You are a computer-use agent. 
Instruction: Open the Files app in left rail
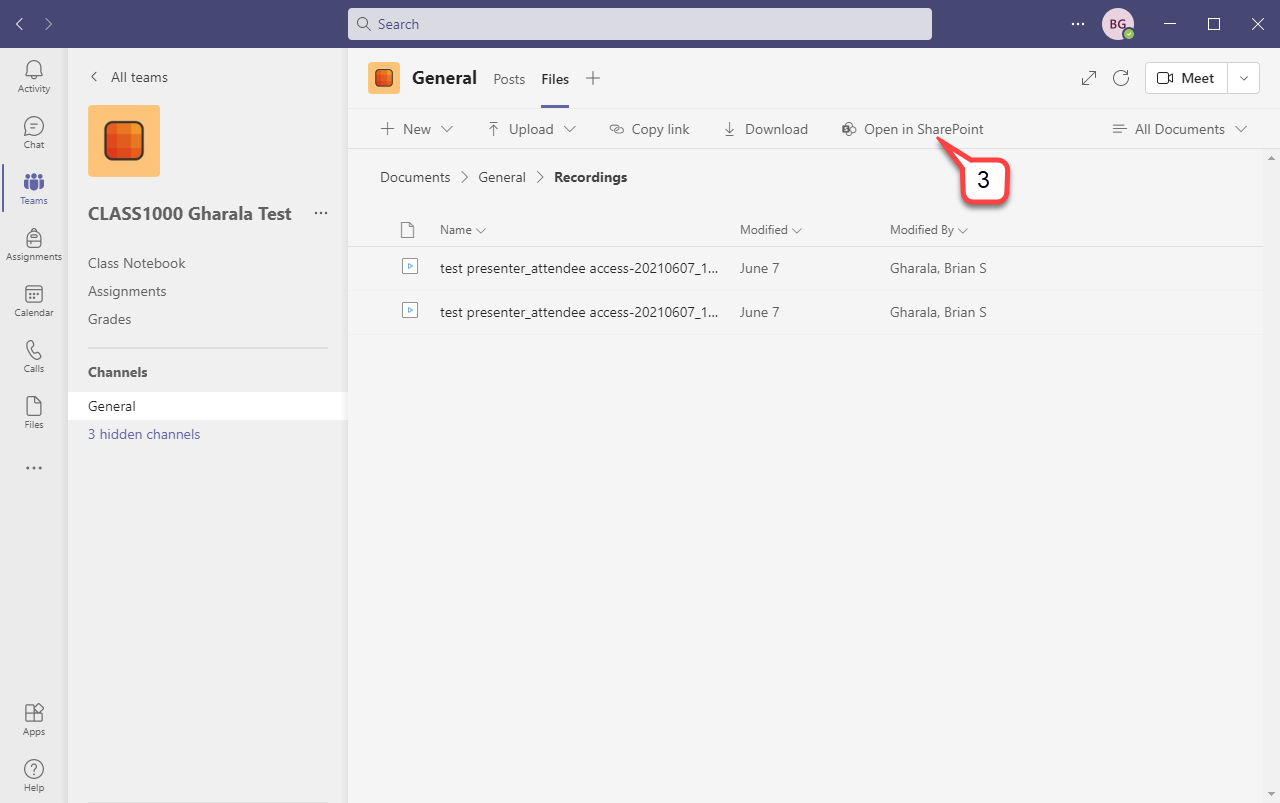pos(34,412)
